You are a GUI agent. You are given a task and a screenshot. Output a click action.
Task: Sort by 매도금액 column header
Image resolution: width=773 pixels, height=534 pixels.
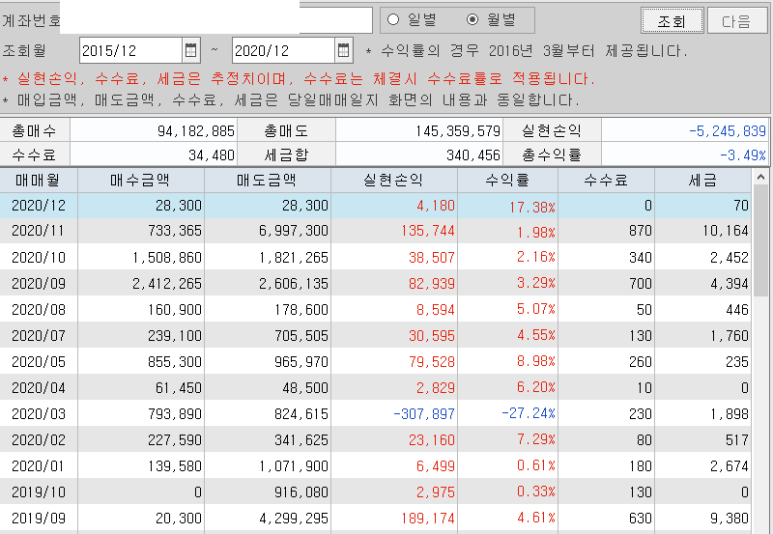click(267, 180)
